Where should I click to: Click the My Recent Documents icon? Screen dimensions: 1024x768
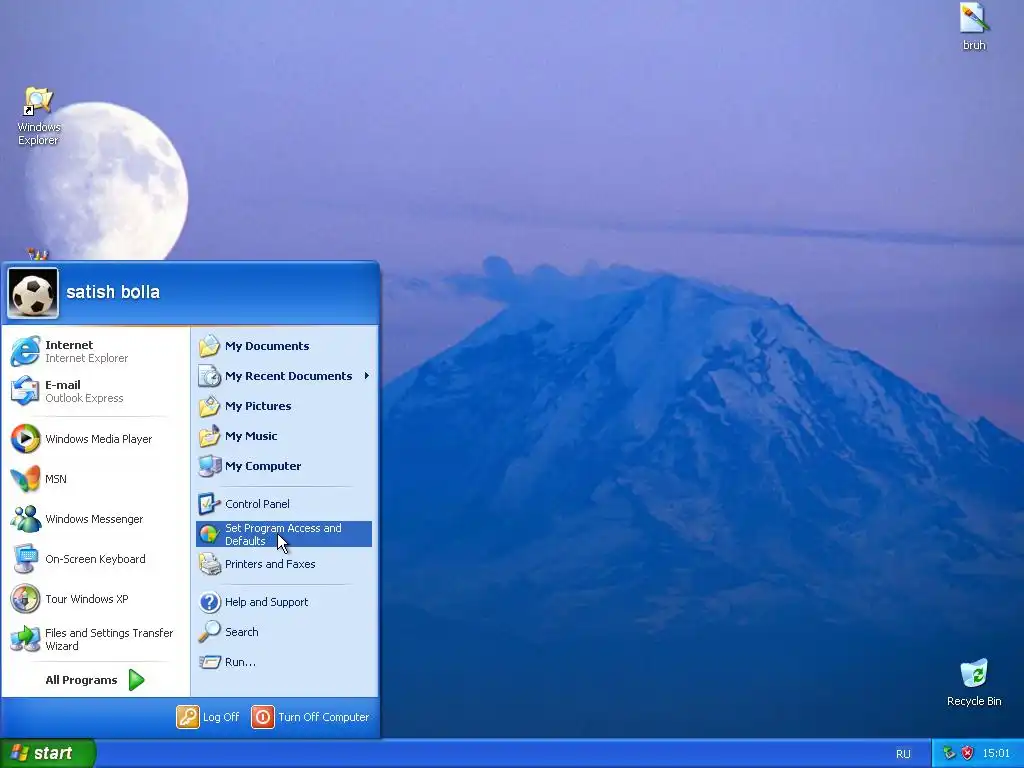pos(210,376)
